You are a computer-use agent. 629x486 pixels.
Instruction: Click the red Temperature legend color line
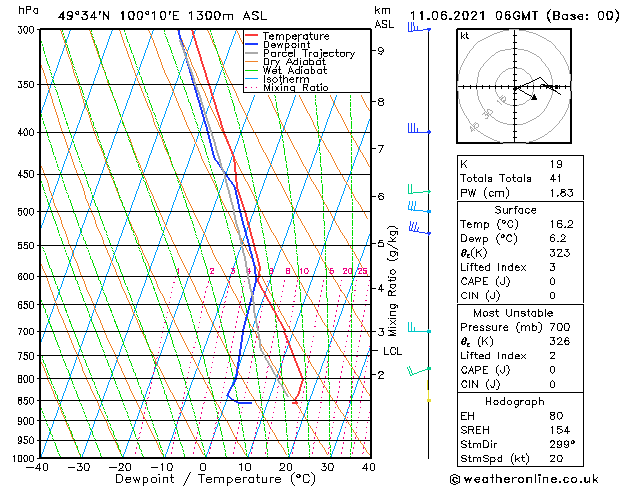pyautogui.click(x=252, y=36)
